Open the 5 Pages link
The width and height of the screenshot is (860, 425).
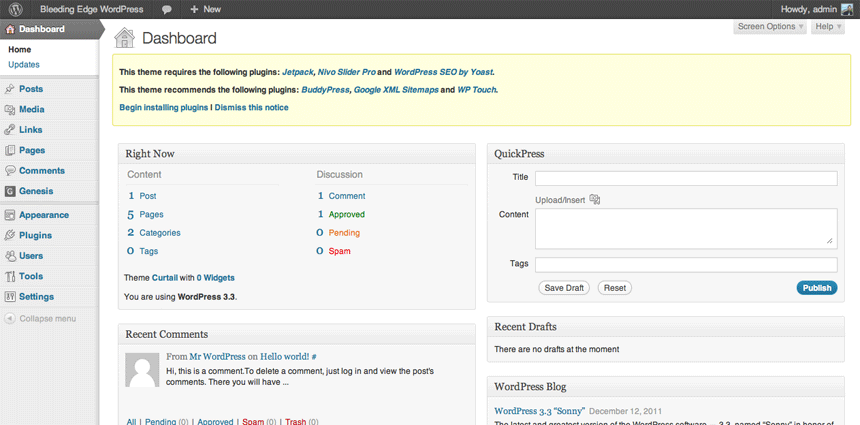click(145, 214)
